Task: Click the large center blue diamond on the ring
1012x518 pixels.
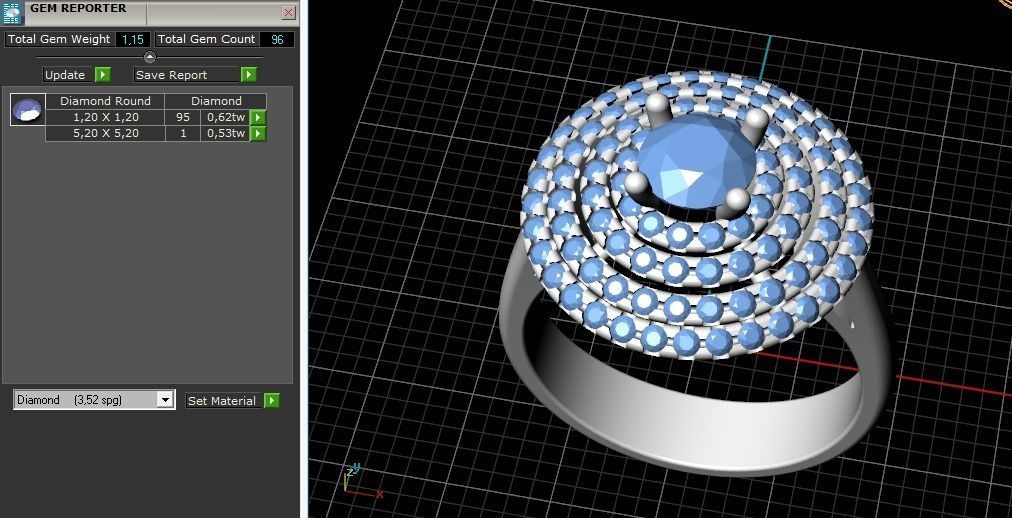Action: [x=696, y=161]
